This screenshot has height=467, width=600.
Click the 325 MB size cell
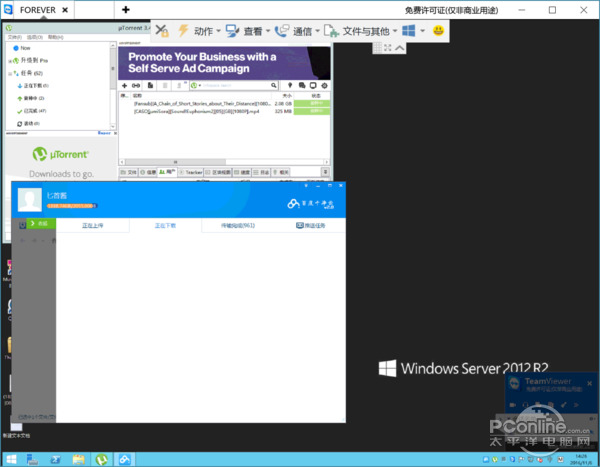[283, 111]
